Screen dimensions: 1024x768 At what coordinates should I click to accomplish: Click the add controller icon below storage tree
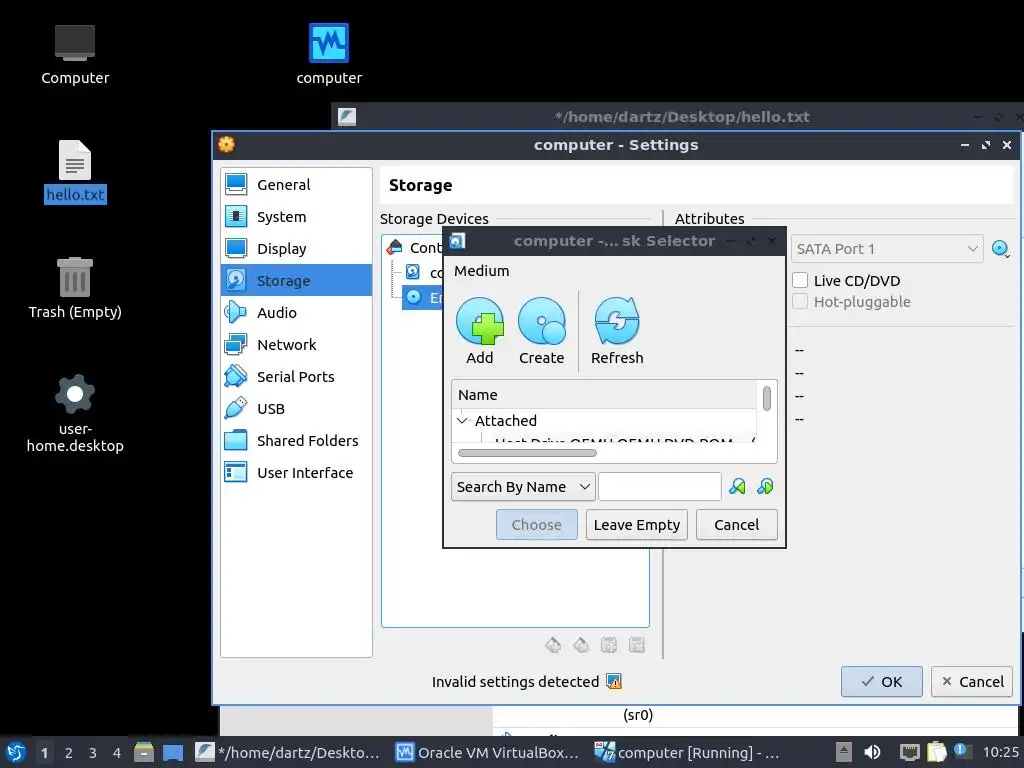pyautogui.click(x=553, y=645)
